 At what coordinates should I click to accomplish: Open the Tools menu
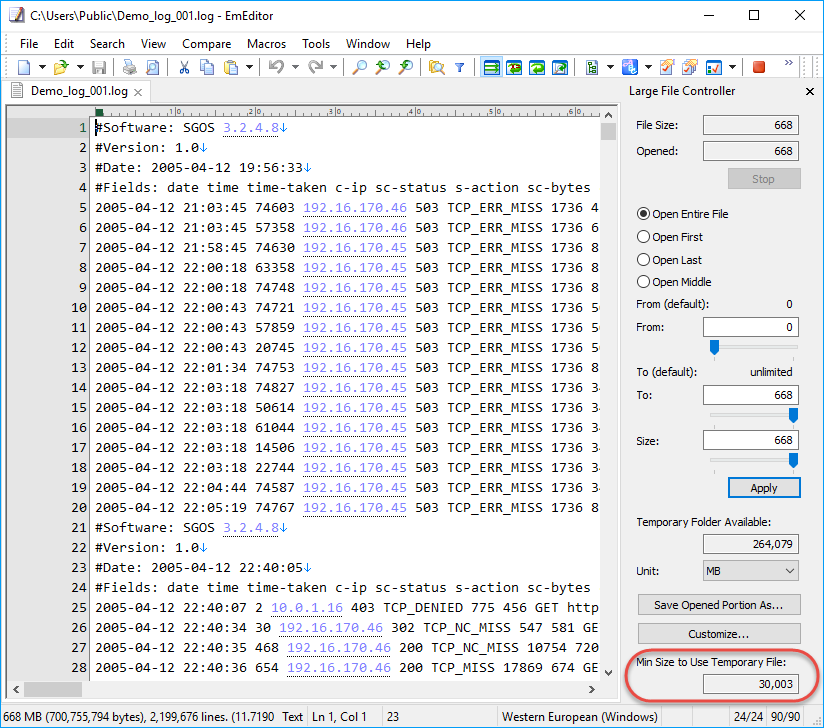click(316, 44)
